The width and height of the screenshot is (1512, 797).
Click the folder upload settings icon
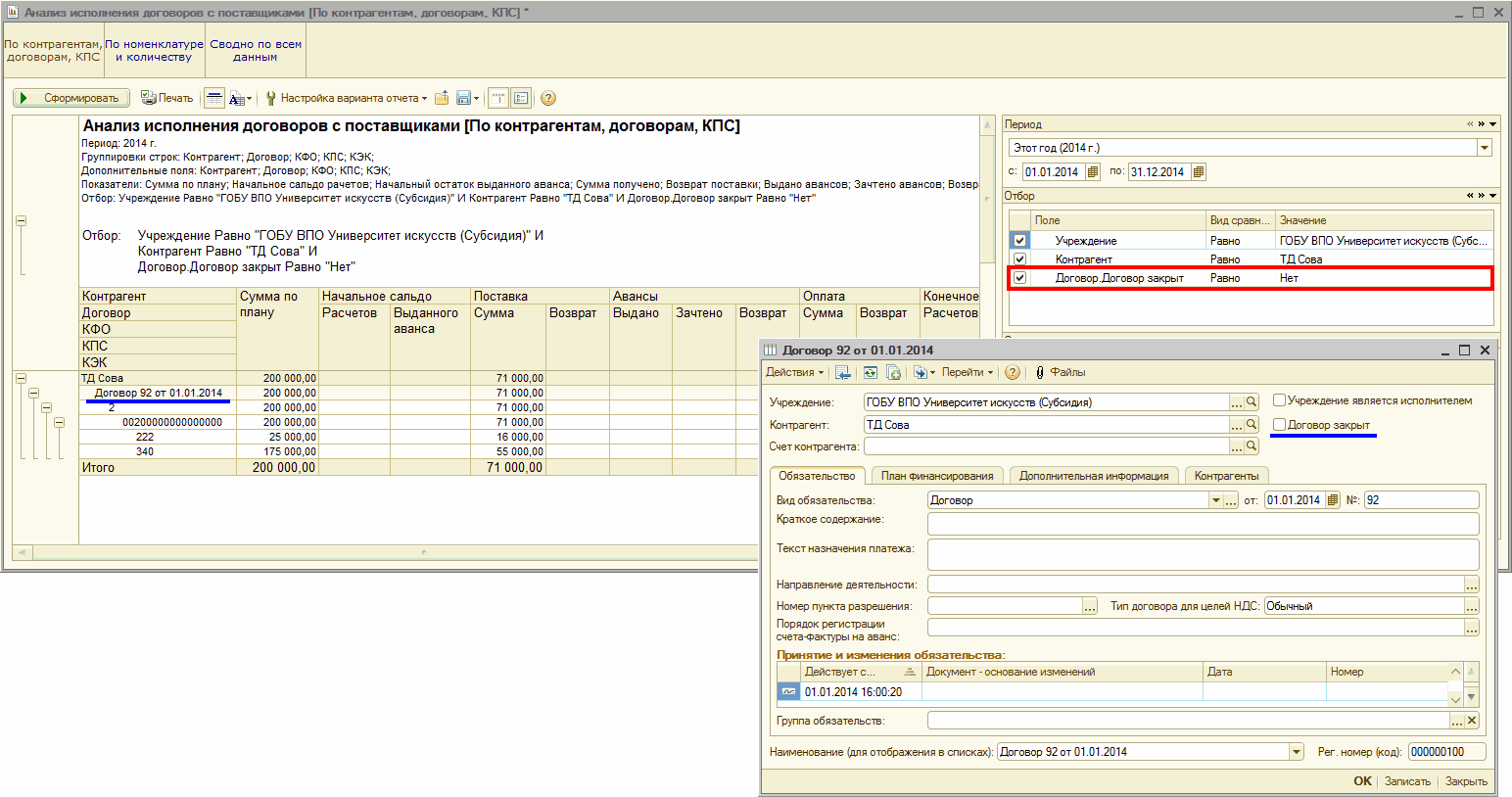[x=442, y=98]
